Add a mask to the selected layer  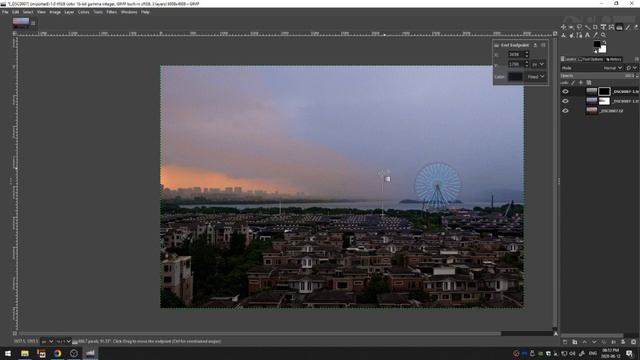point(623,342)
